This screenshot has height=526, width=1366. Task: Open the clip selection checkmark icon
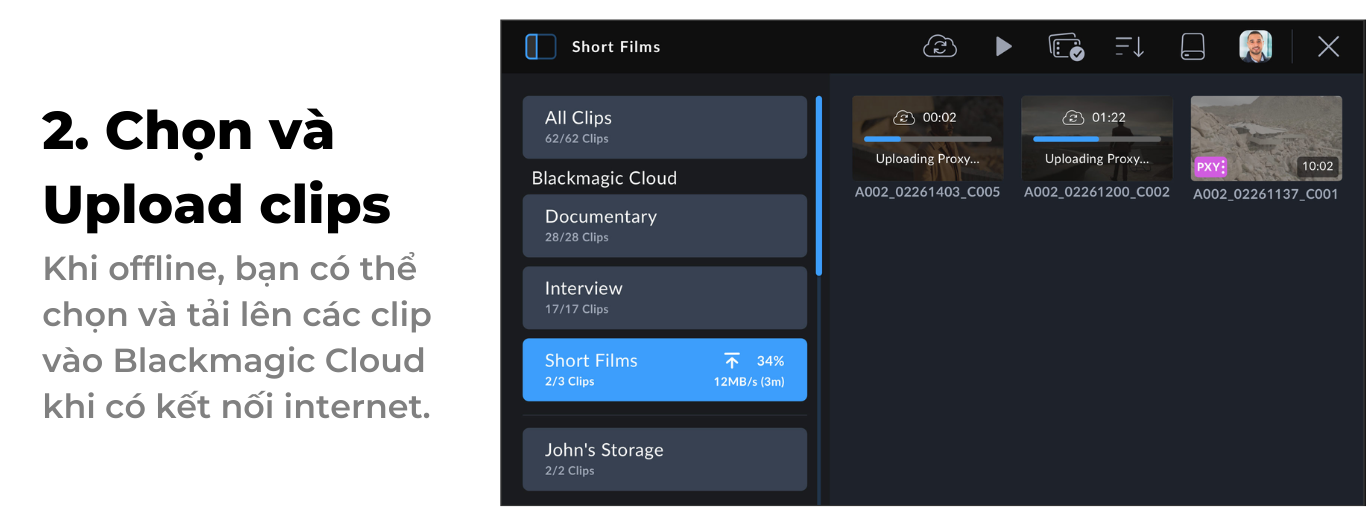click(1066, 47)
